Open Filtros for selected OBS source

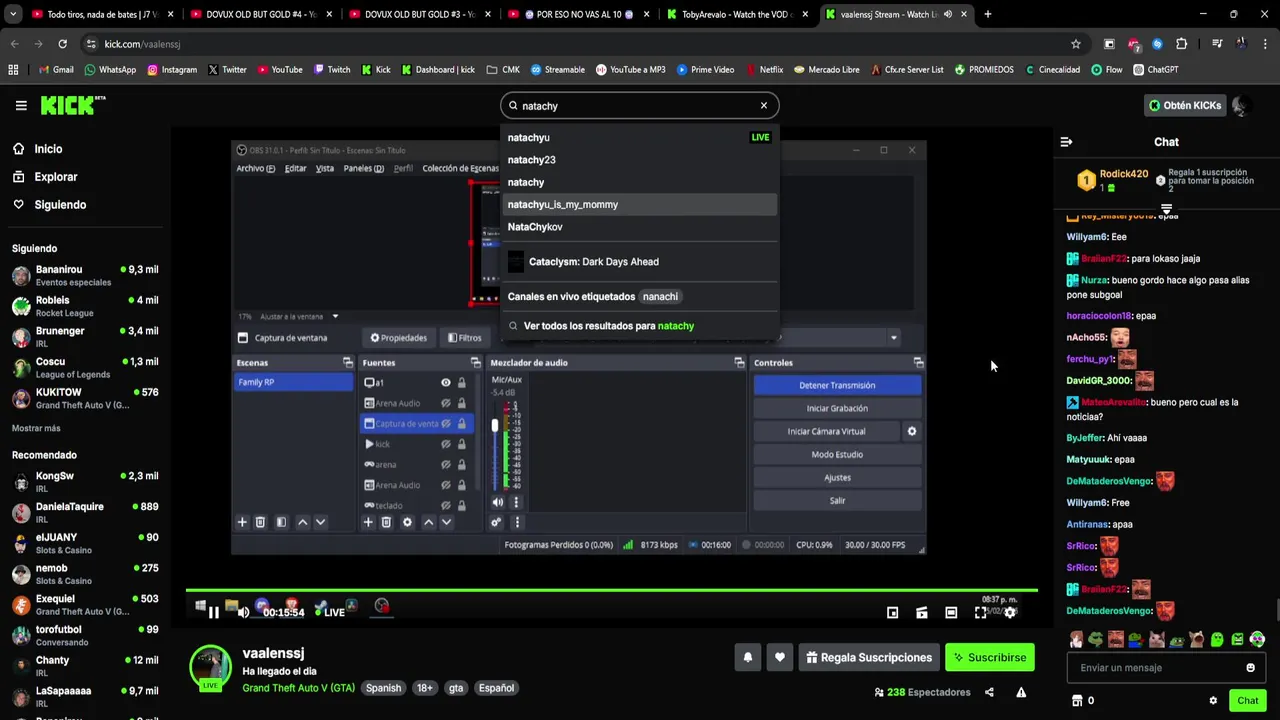[466, 338]
